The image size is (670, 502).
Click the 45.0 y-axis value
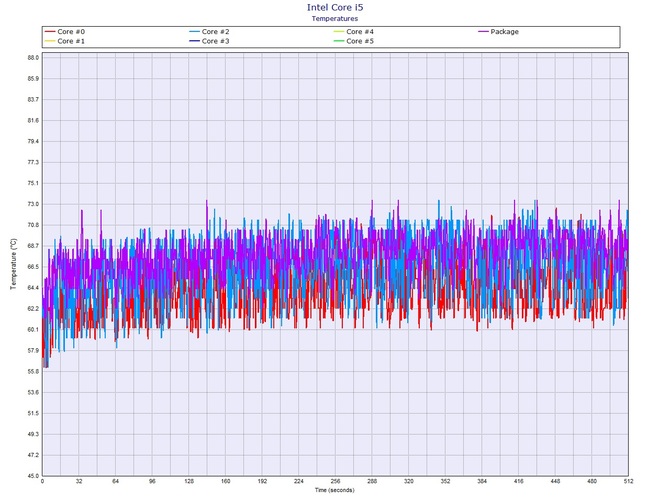click(x=33, y=476)
